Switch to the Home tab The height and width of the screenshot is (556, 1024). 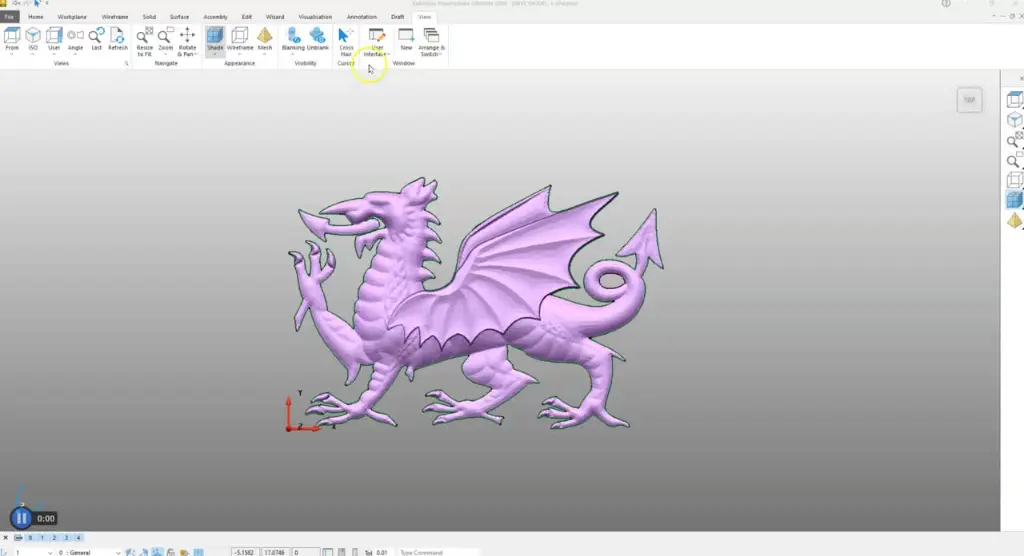click(36, 17)
